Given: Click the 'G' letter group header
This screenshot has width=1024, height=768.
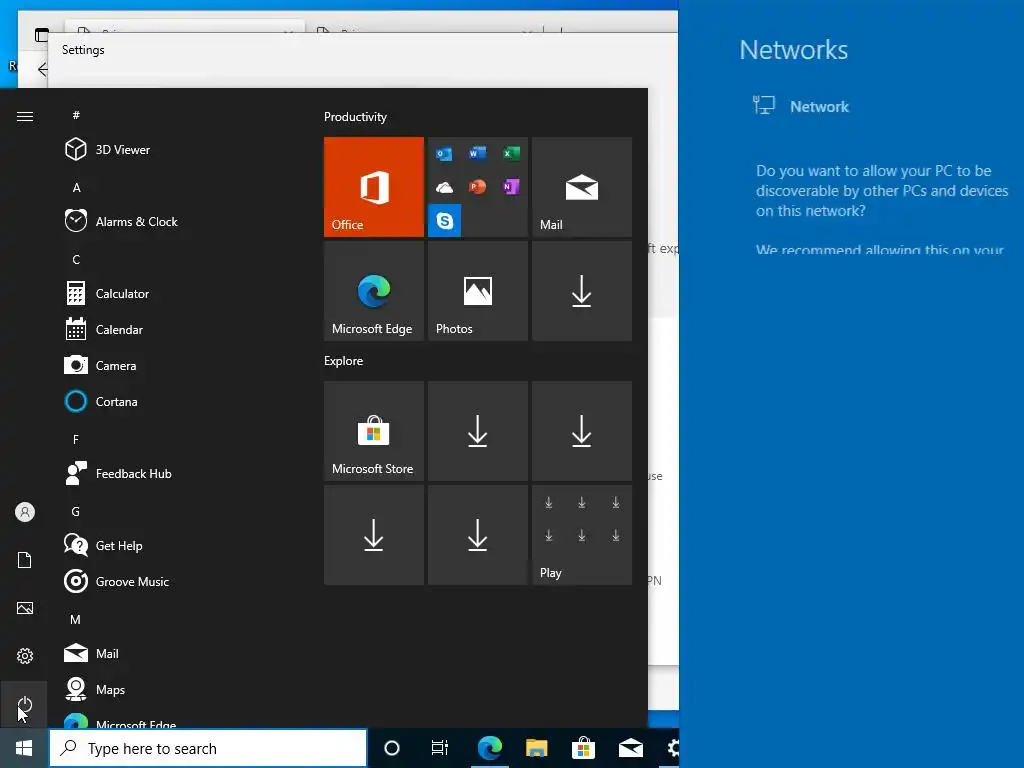Looking at the screenshot, I should [x=76, y=512].
